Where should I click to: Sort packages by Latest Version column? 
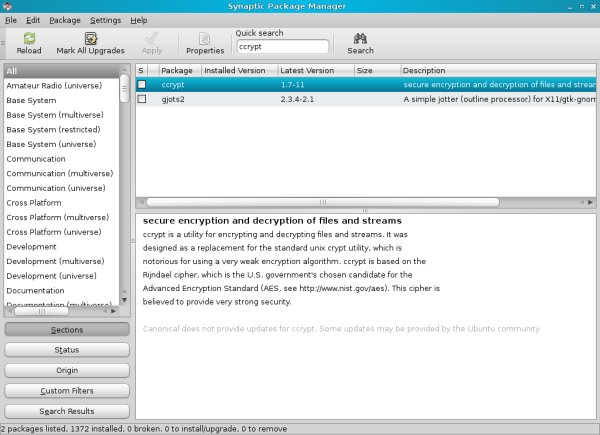pos(314,71)
